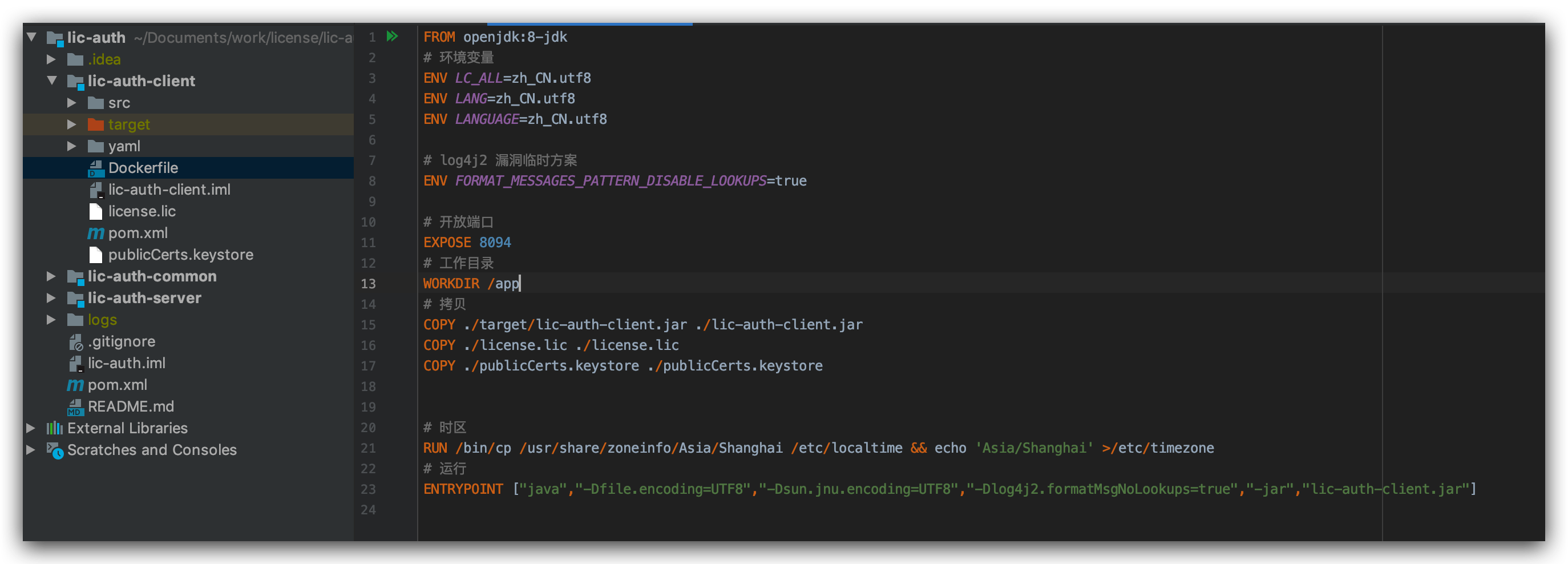1568x564 pixels.
Task: Click FORMAT_MESSAGES_PATTERN_DISABLE_LOOKUPS variable name
Action: [x=611, y=181]
